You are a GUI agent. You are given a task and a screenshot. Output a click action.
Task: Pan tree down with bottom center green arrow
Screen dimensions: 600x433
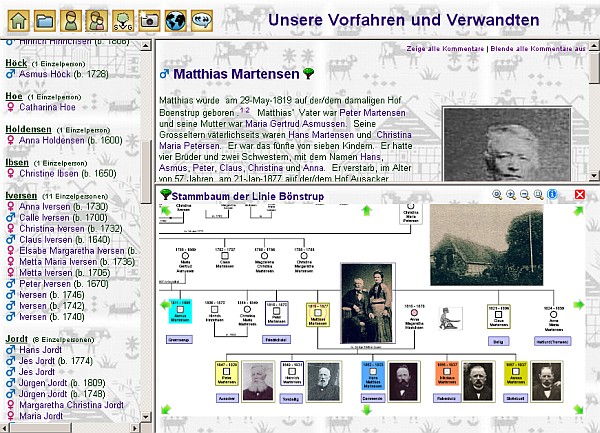pos(367,410)
